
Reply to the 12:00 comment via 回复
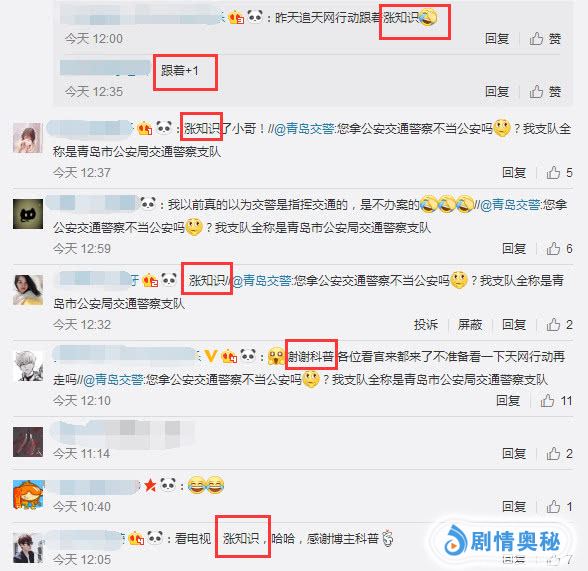[x=497, y=39]
